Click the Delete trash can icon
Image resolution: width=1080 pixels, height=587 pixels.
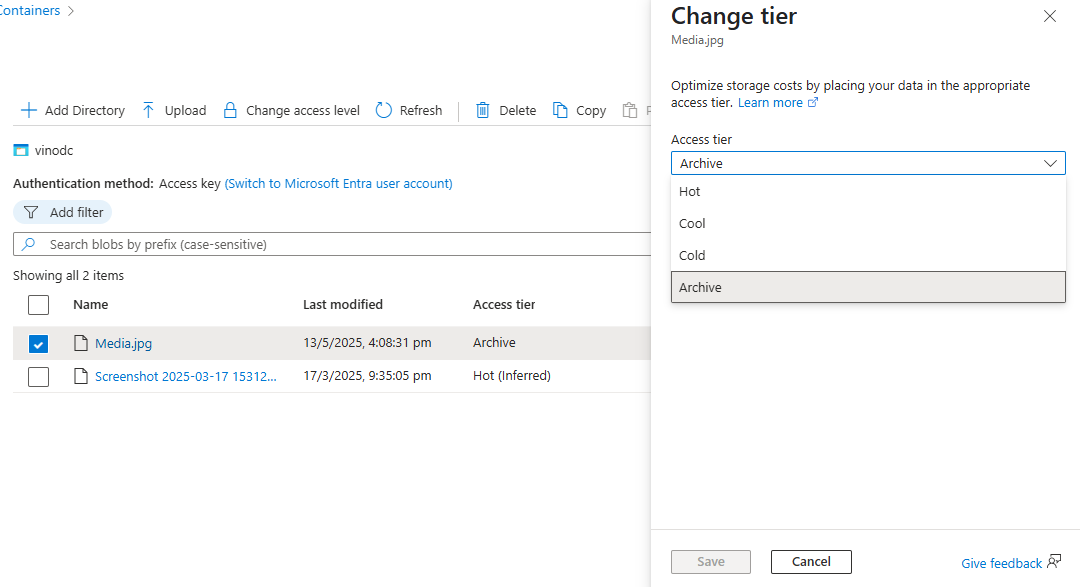[x=483, y=110]
